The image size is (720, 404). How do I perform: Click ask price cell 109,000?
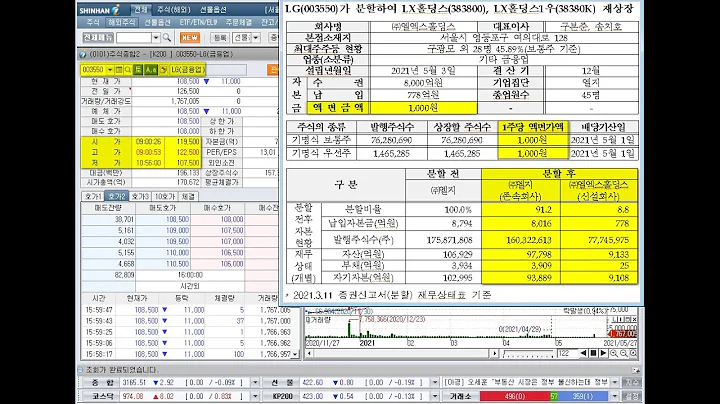click(163, 230)
